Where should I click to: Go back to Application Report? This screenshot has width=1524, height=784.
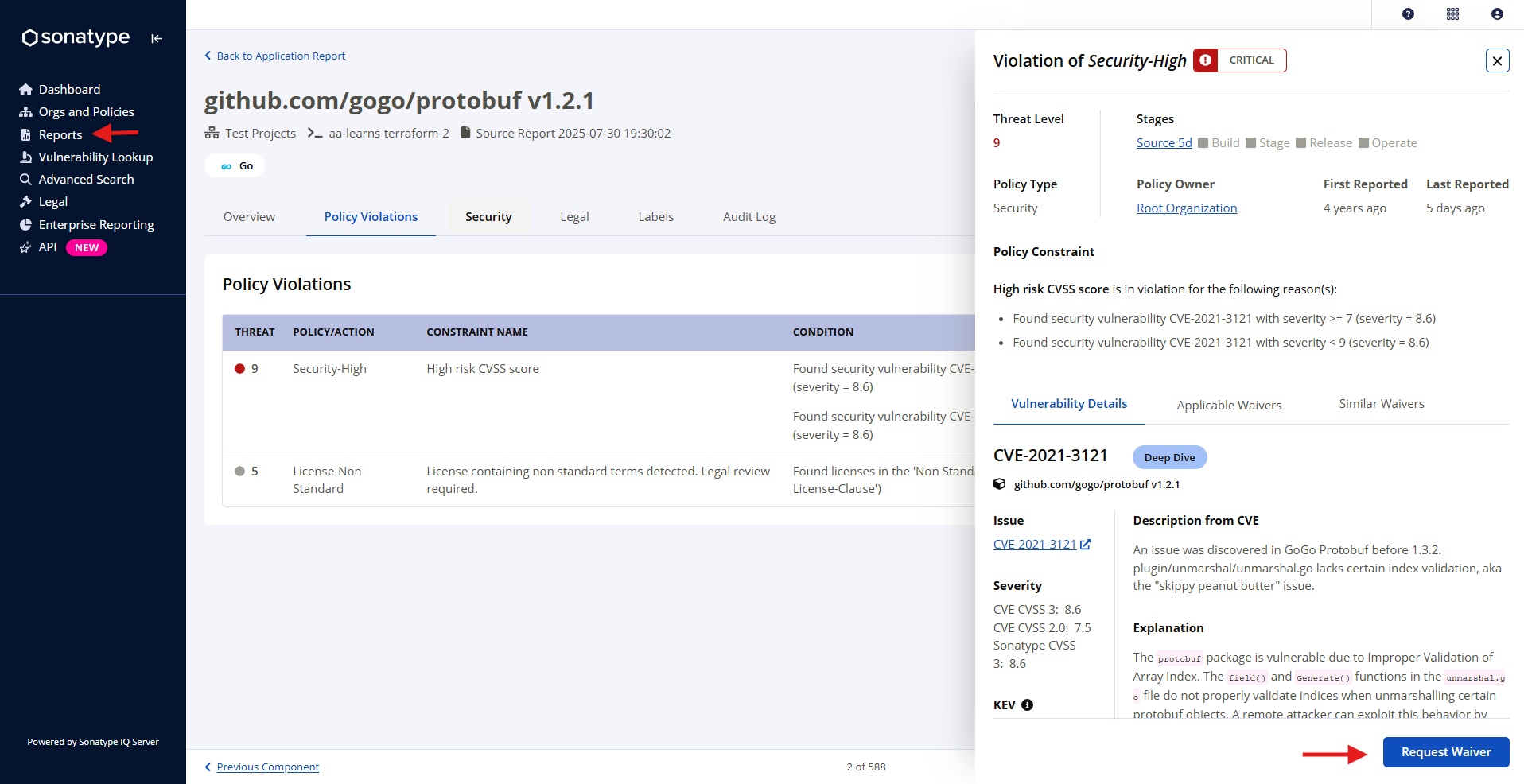point(275,56)
